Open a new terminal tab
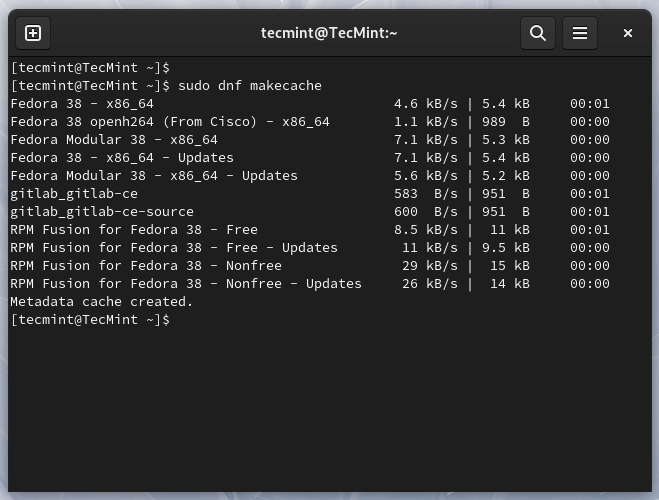The width and height of the screenshot is (659, 500). 33,33
